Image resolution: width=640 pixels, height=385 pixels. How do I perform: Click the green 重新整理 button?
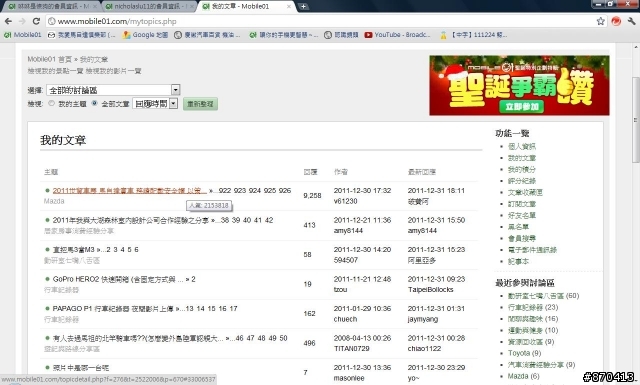coord(200,104)
